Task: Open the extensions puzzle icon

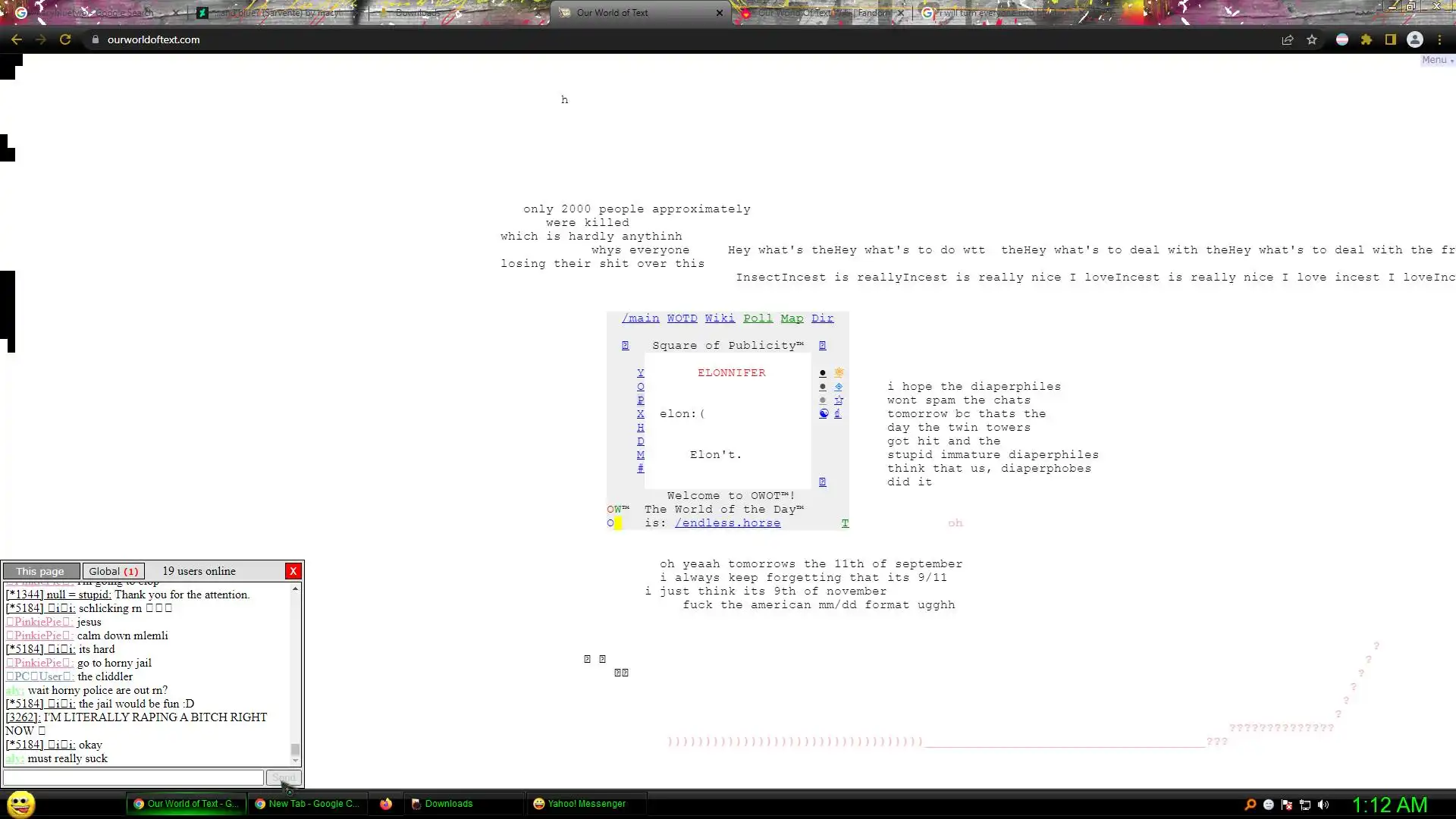Action: [1367, 39]
